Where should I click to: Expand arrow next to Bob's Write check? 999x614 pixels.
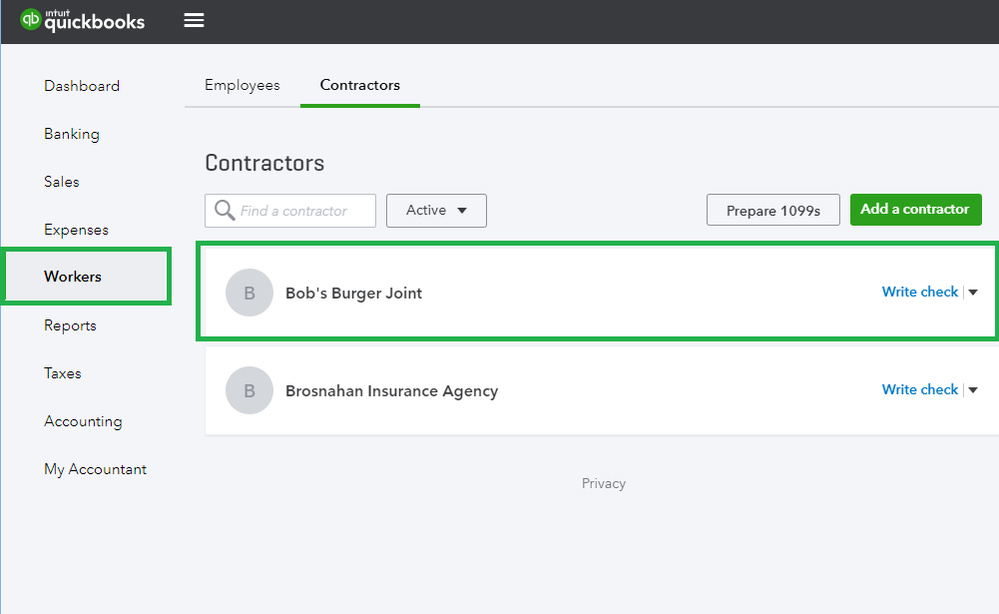click(973, 293)
